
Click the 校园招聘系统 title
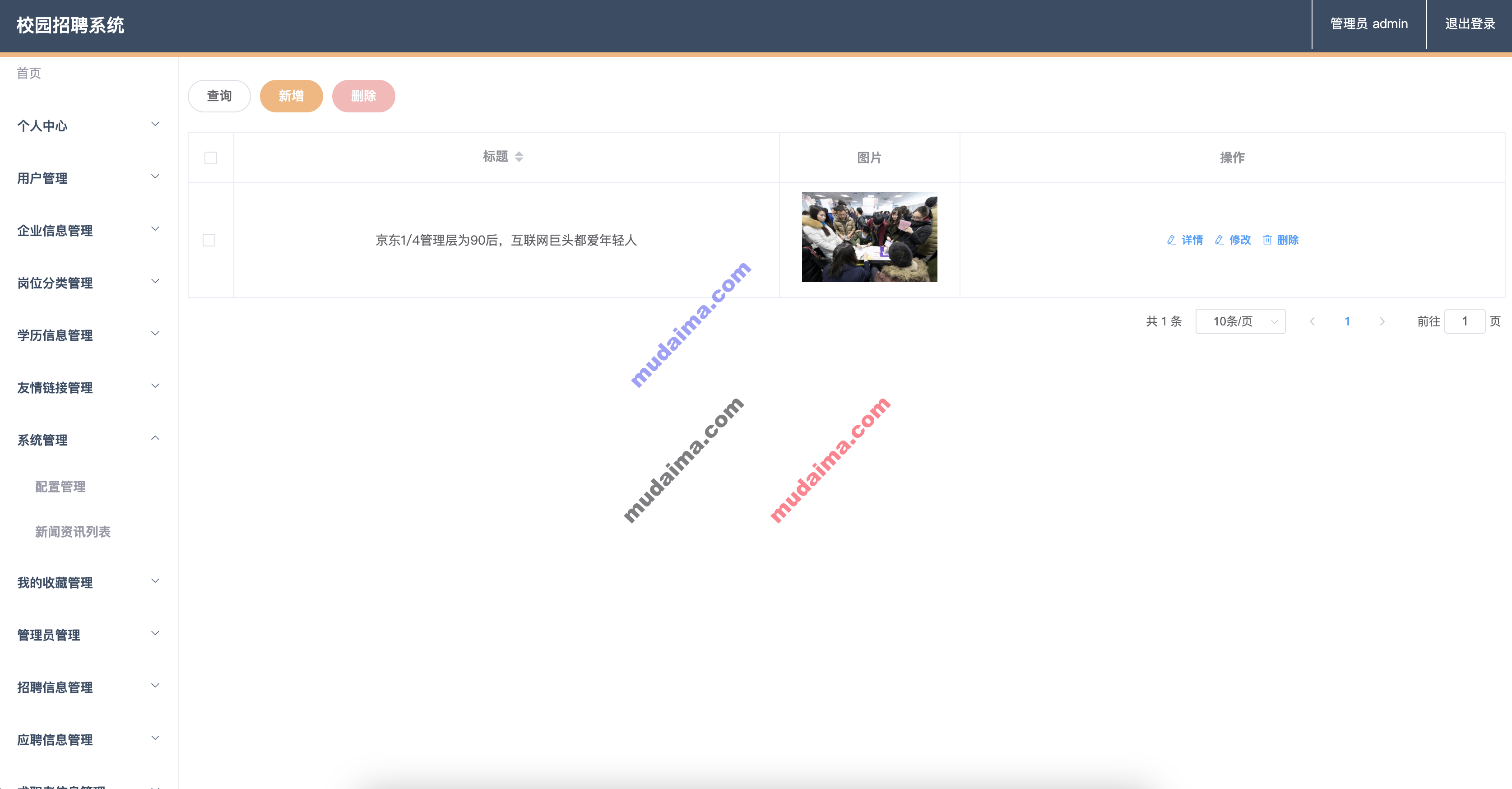click(x=70, y=25)
